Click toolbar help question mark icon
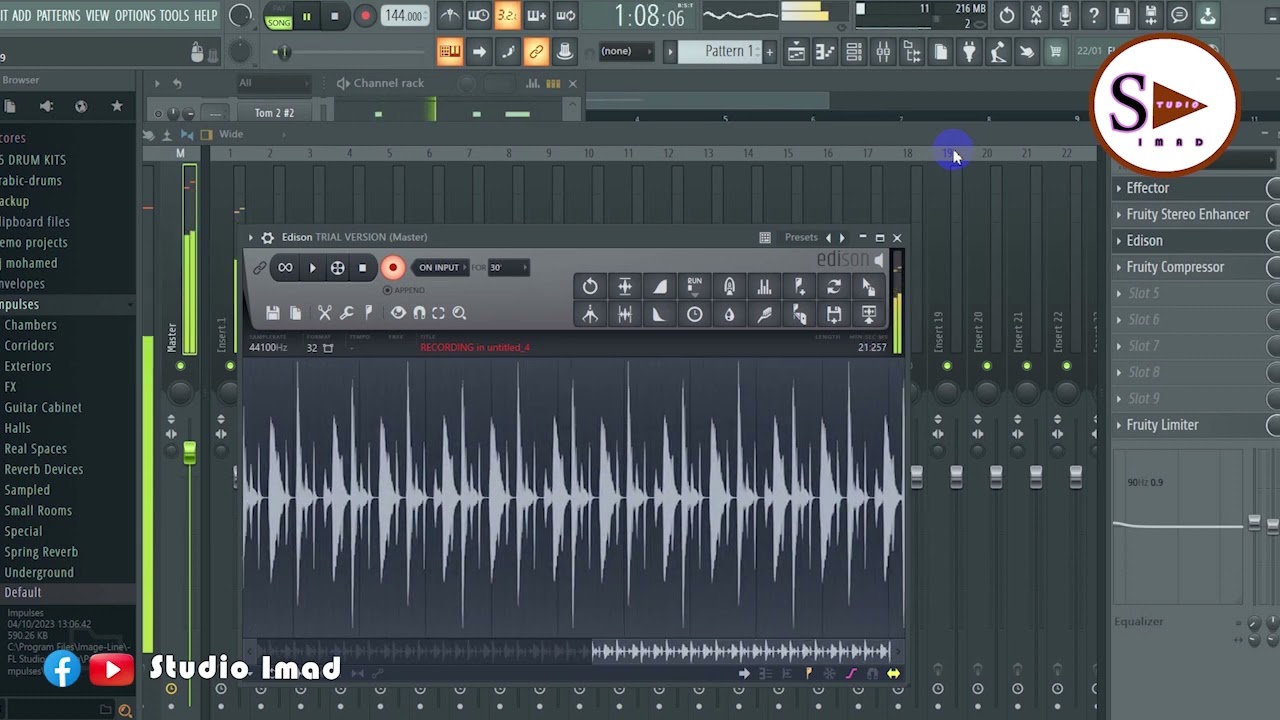Image resolution: width=1280 pixels, height=720 pixels. [1094, 15]
